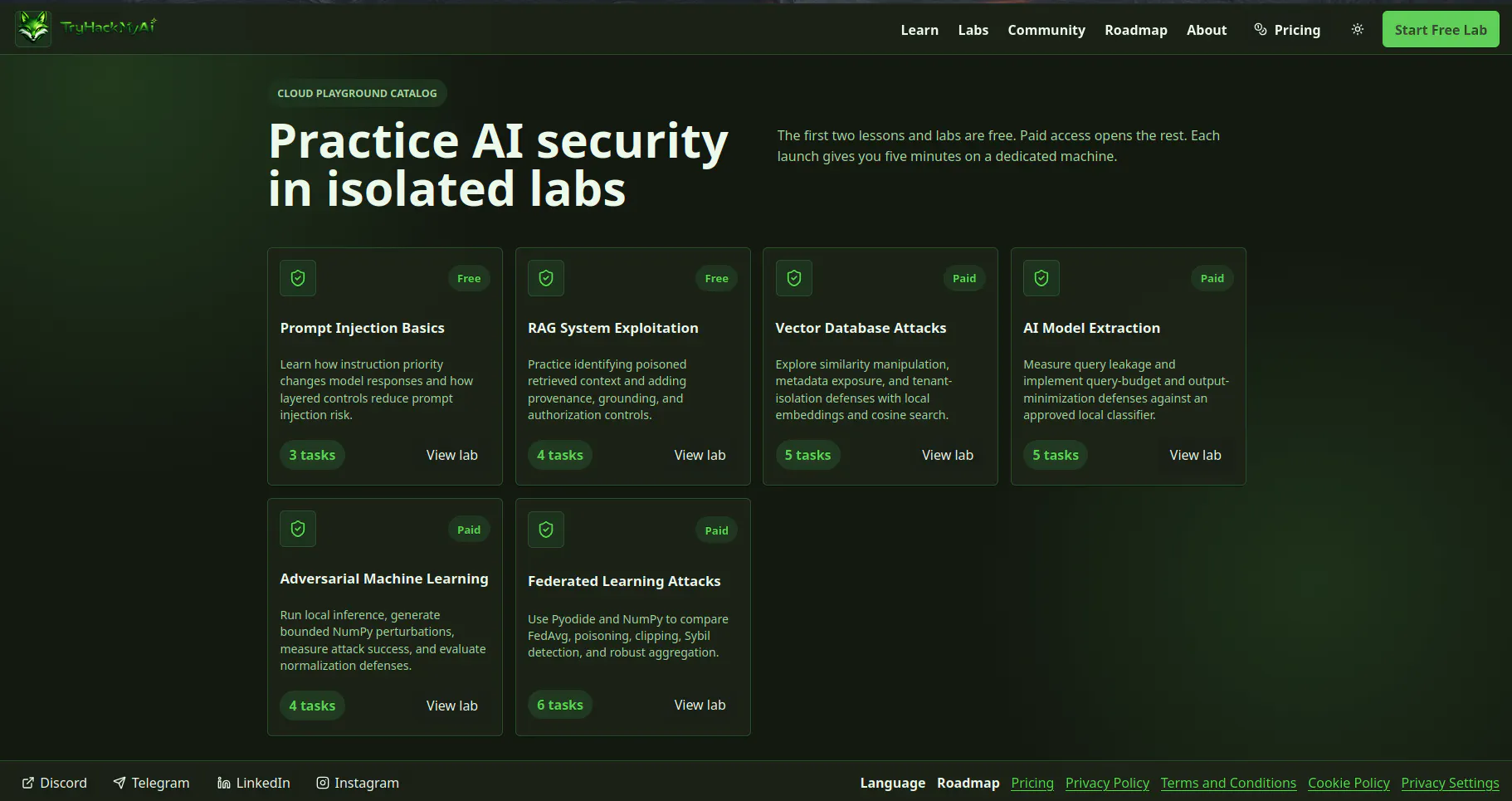Screen dimensions: 1512x801
Task: Click the Vector Database Attacks title
Action: (861, 328)
